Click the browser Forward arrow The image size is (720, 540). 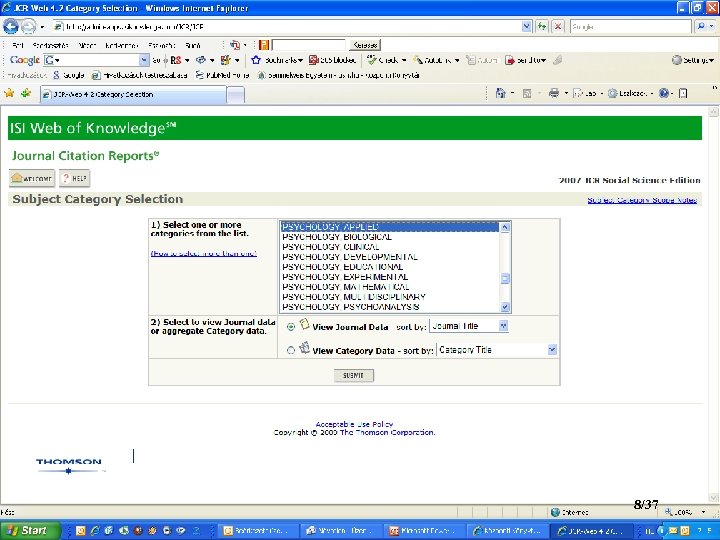(28, 27)
